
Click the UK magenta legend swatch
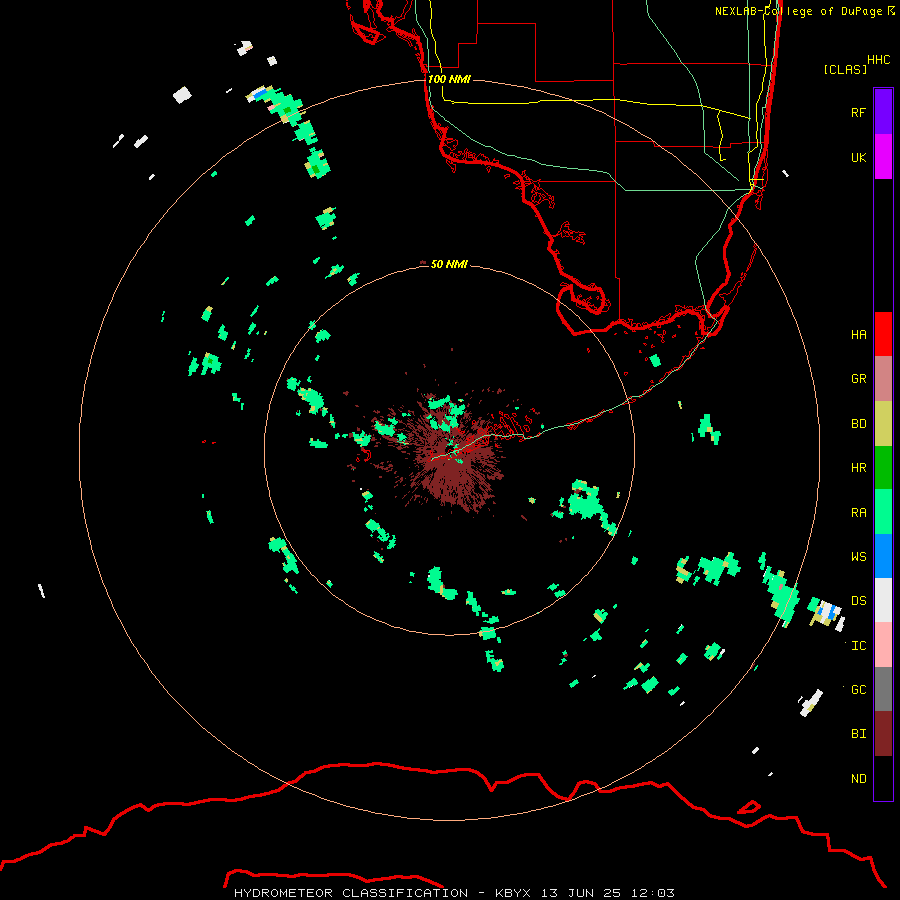pyautogui.click(x=883, y=157)
